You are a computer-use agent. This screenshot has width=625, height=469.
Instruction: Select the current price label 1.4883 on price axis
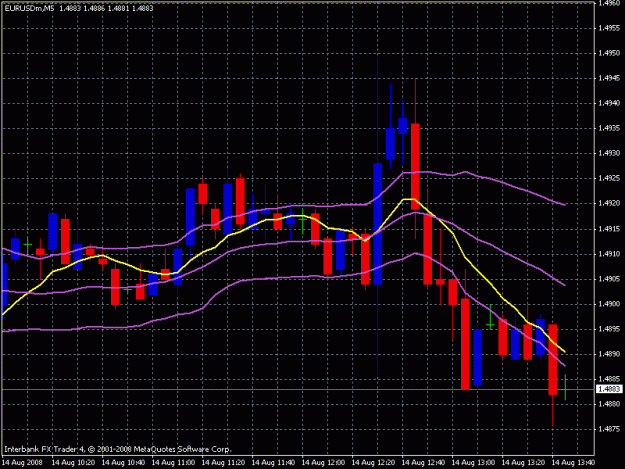point(609,389)
